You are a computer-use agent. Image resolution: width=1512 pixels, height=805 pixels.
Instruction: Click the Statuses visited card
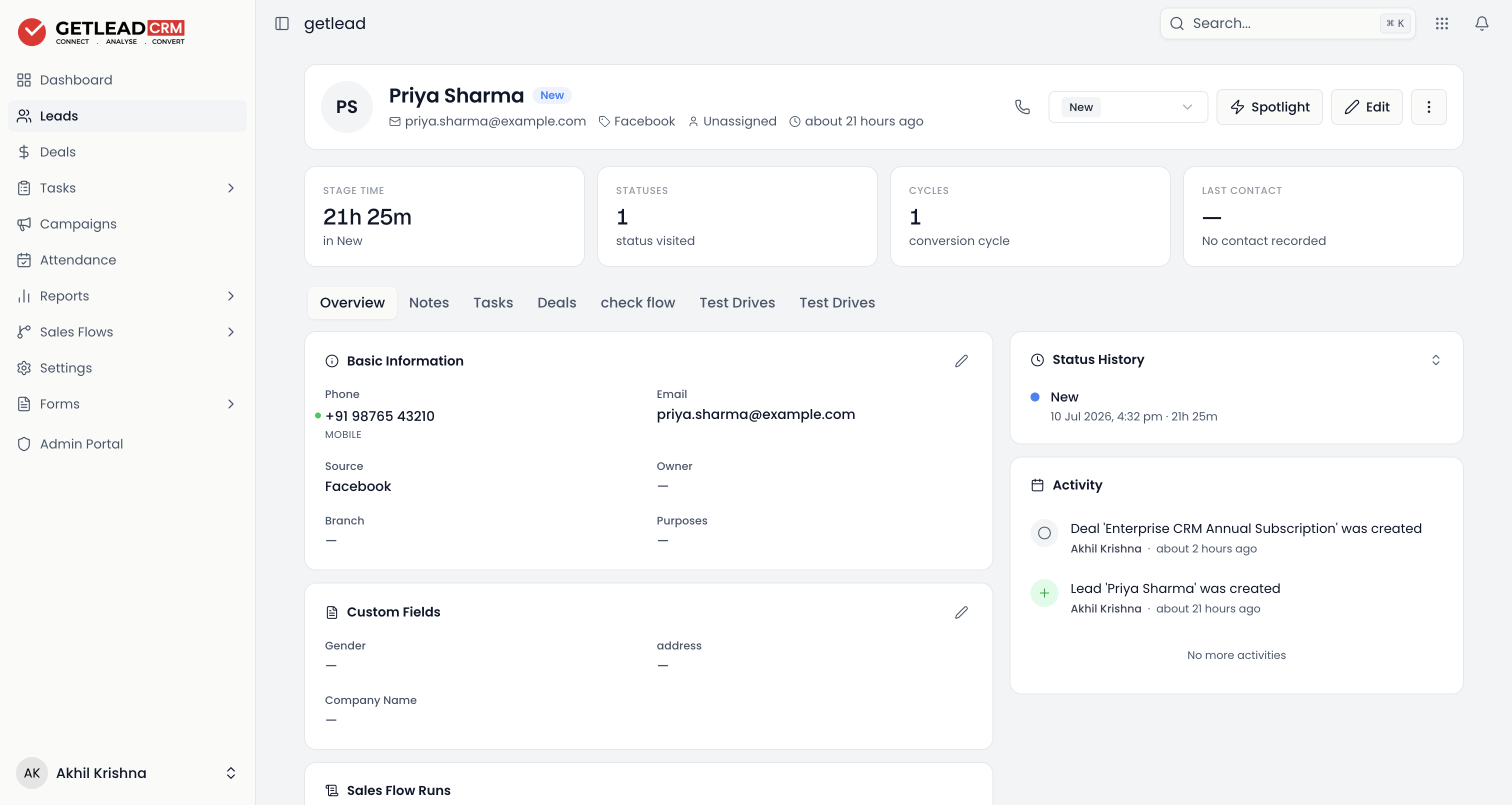[737, 216]
